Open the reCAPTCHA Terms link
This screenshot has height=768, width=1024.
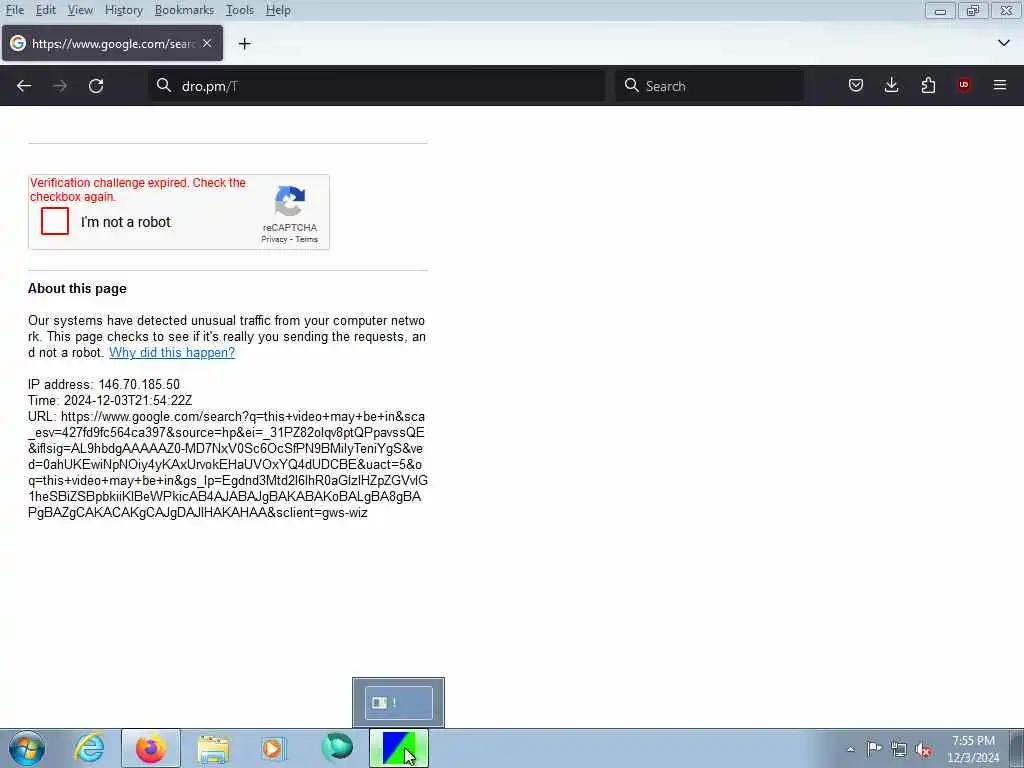pos(306,239)
